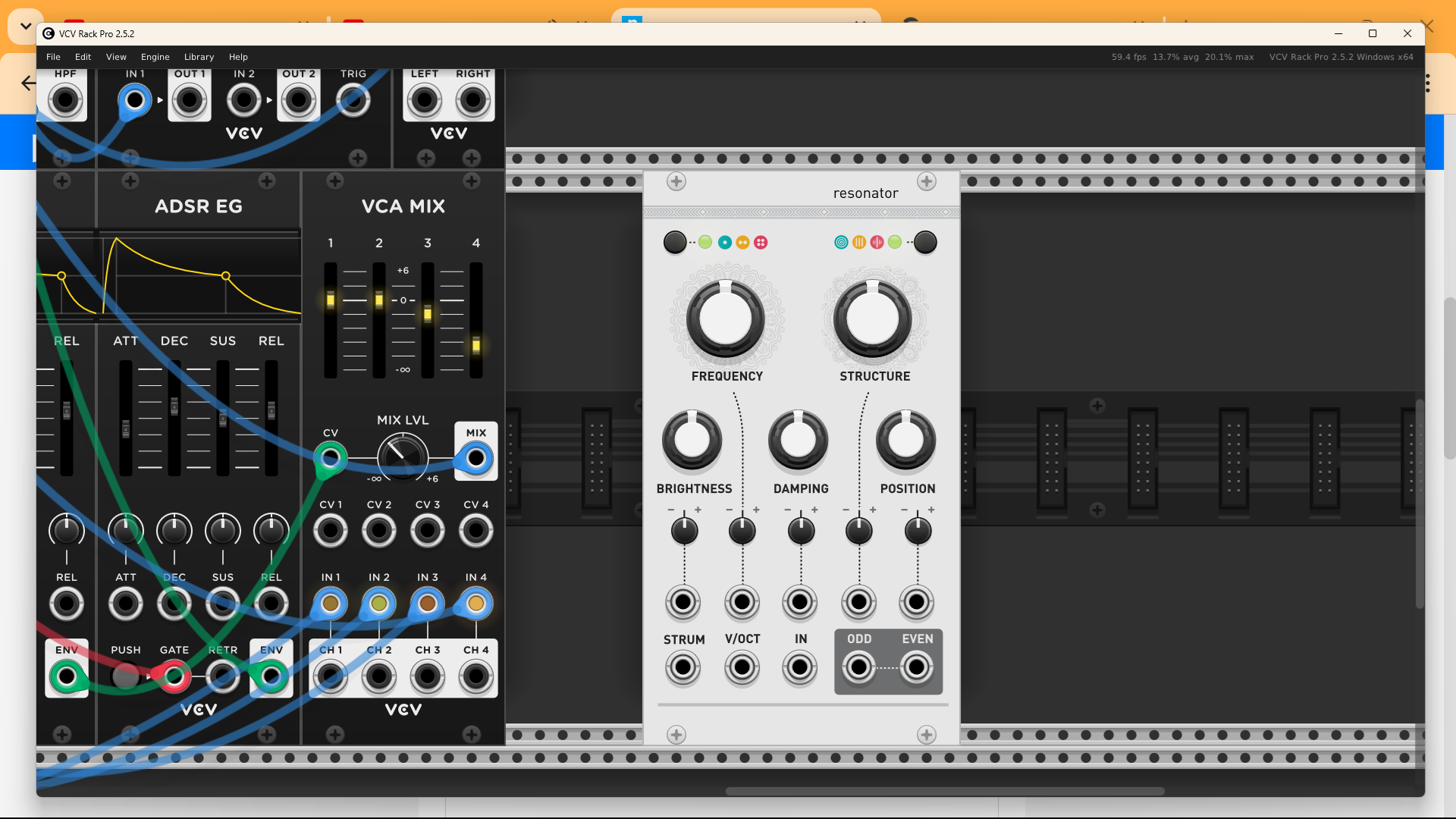The height and width of the screenshot is (819, 1456).
Task: Click the MIX LVL knob
Action: tap(403, 457)
